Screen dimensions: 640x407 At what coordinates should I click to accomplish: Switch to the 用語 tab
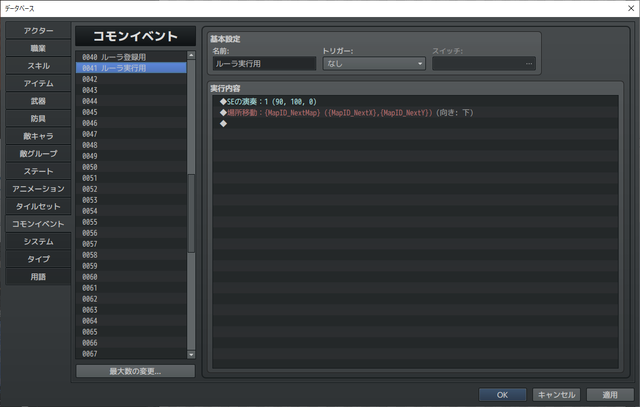coord(38,277)
